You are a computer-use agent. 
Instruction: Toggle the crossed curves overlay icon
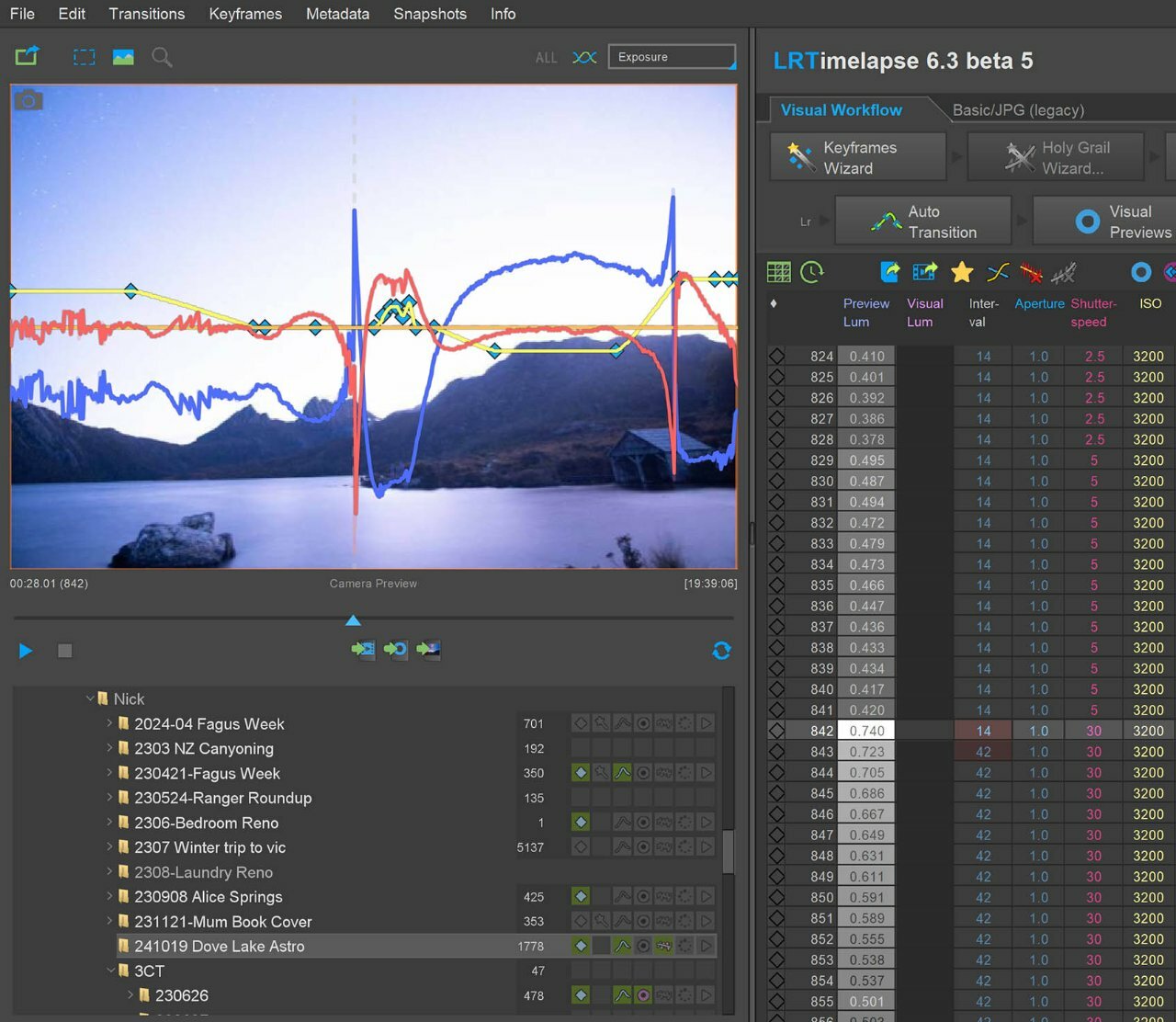(584, 57)
